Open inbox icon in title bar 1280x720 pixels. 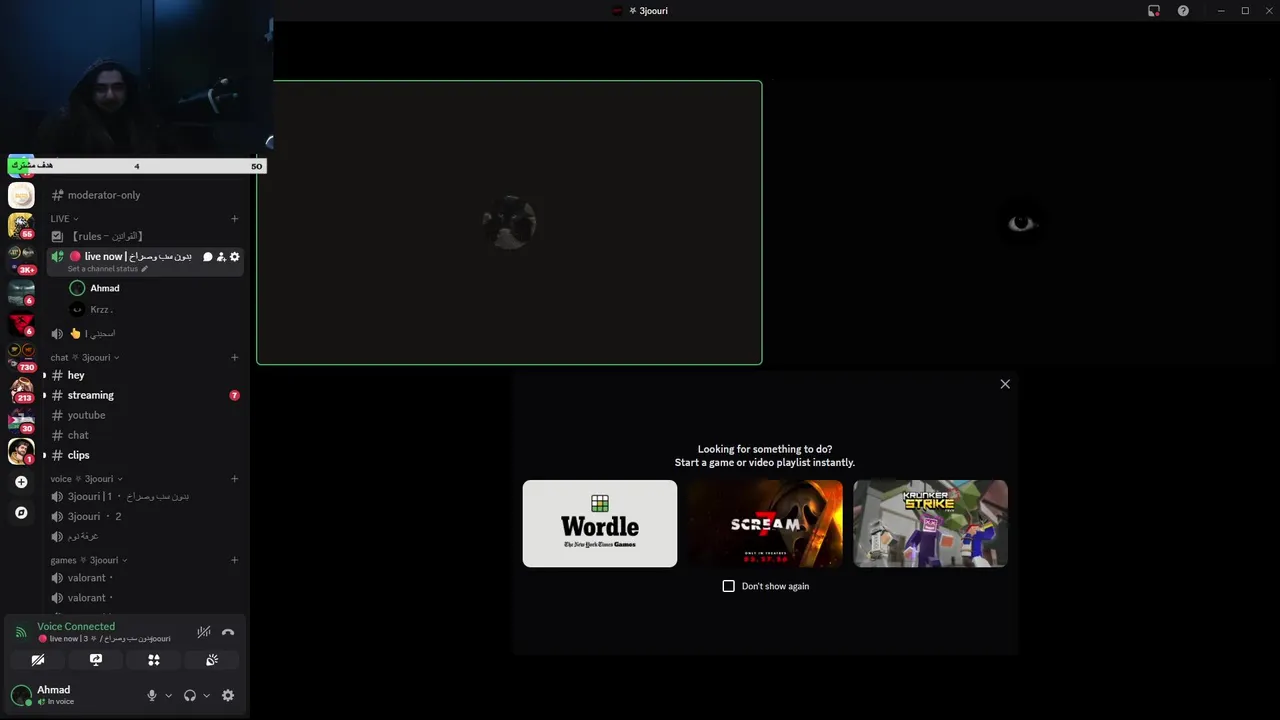[1154, 11]
